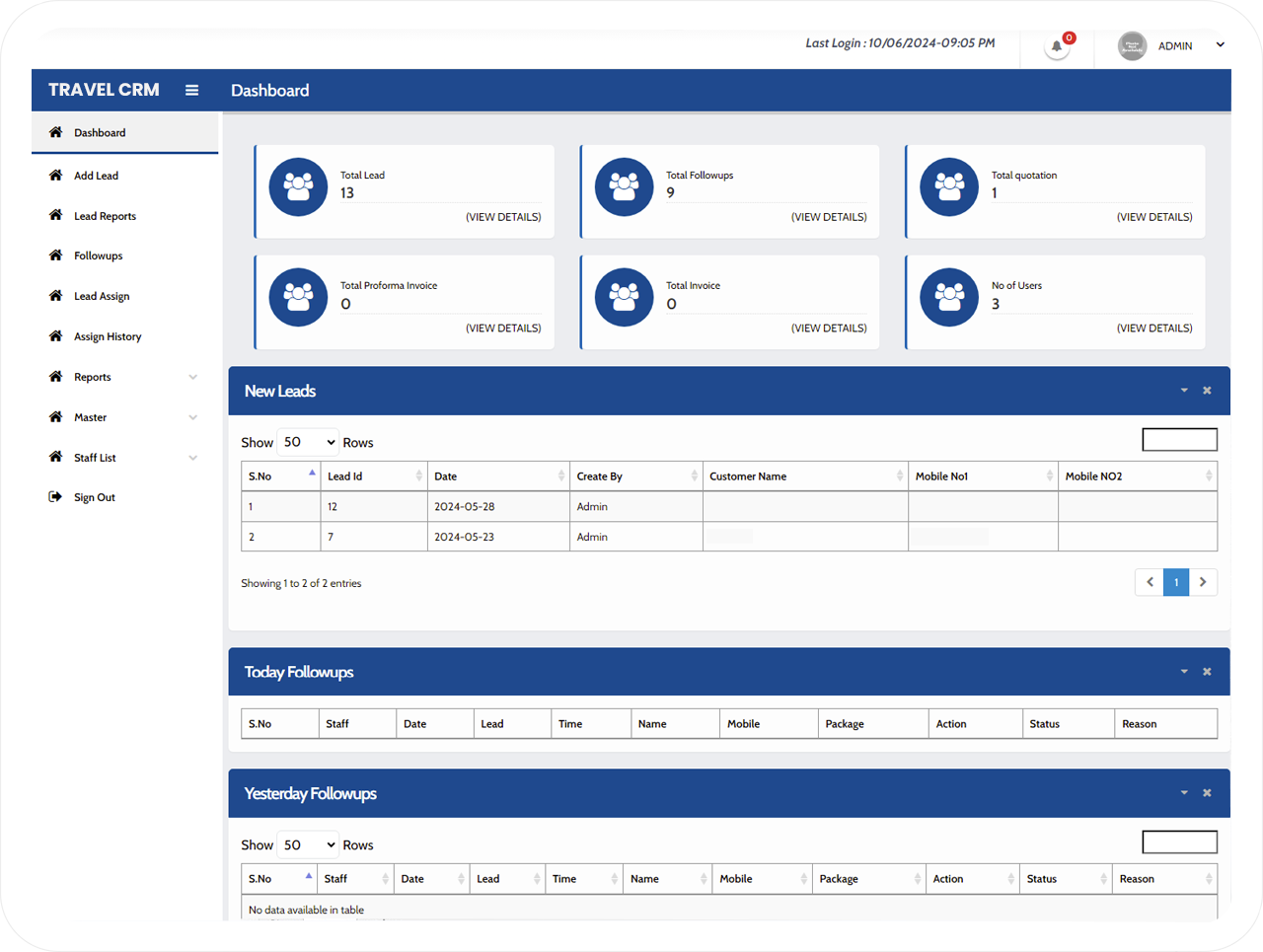Click the Total quotation people icon

click(x=949, y=186)
